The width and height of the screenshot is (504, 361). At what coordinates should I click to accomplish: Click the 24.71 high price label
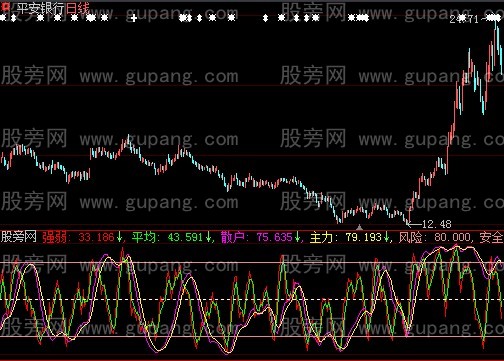(x=464, y=19)
